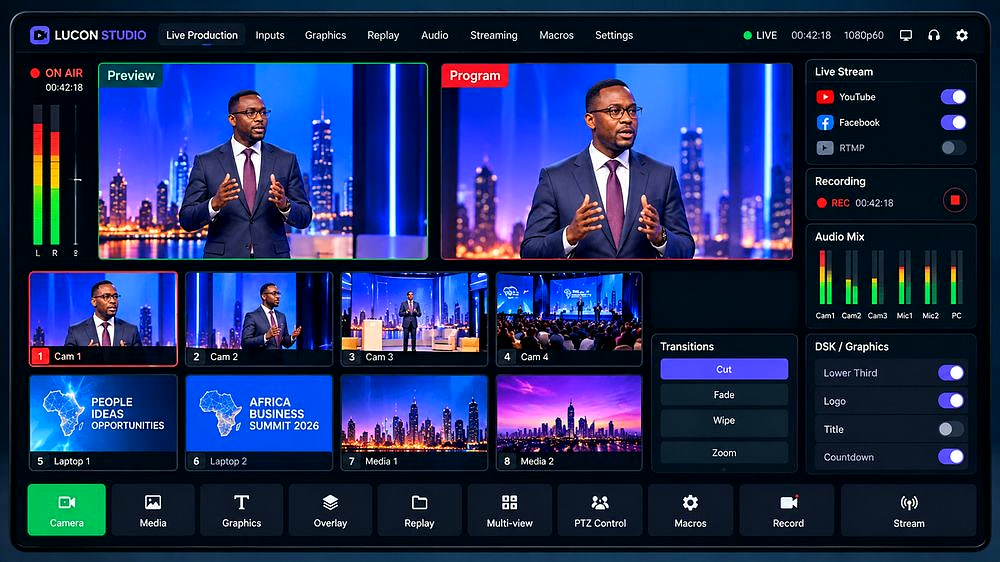
Task: Open the Macros gear icon button
Action: [x=690, y=510]
